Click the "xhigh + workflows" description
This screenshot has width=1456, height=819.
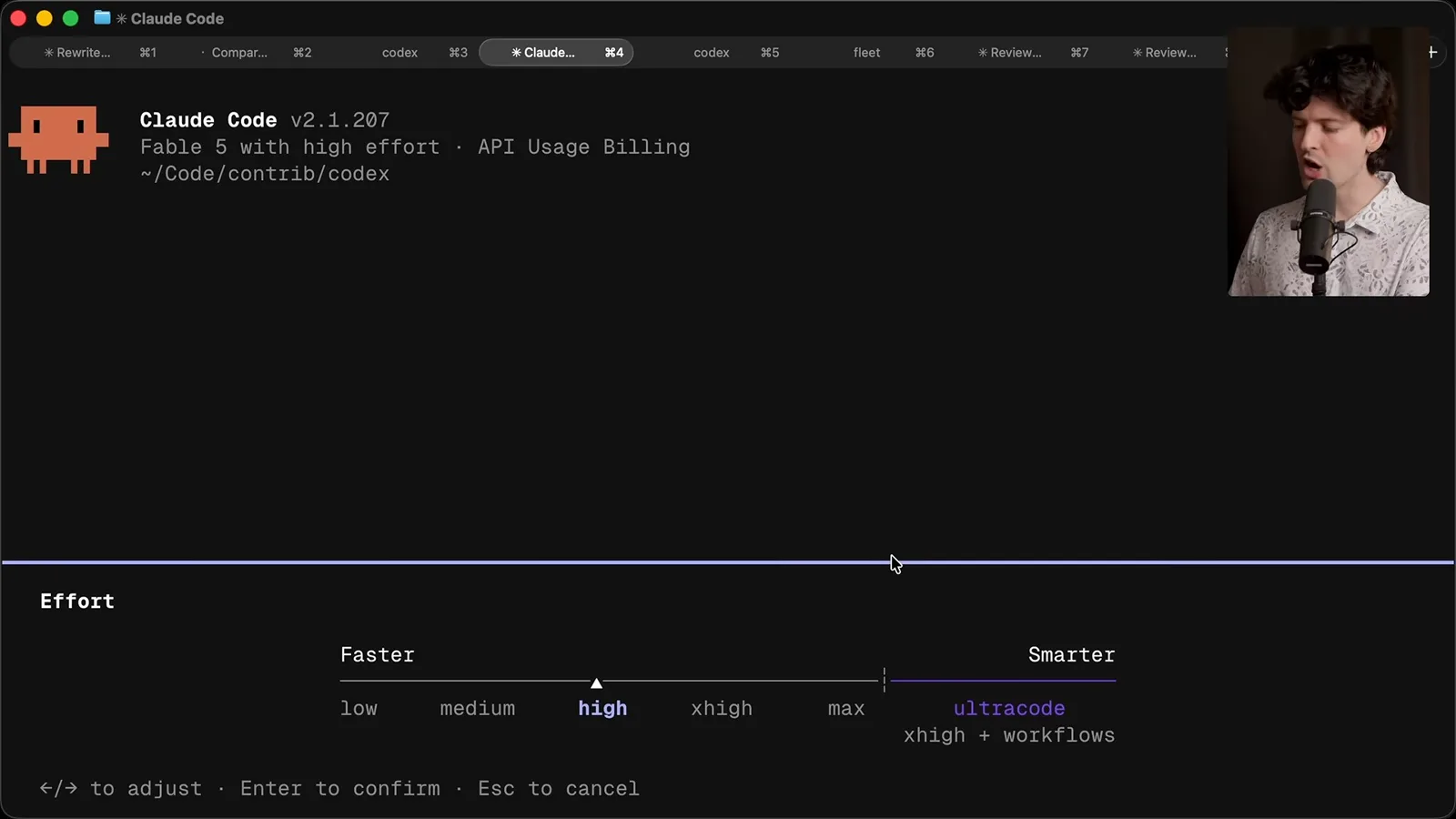(1009, 735)
